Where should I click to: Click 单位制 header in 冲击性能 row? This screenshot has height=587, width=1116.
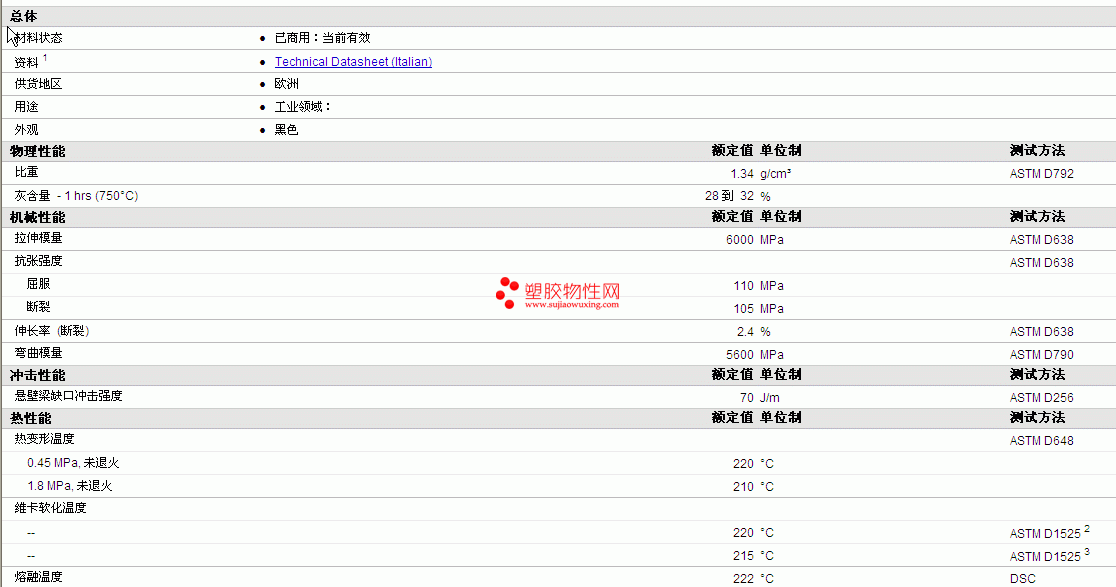(x=781, y=374)
